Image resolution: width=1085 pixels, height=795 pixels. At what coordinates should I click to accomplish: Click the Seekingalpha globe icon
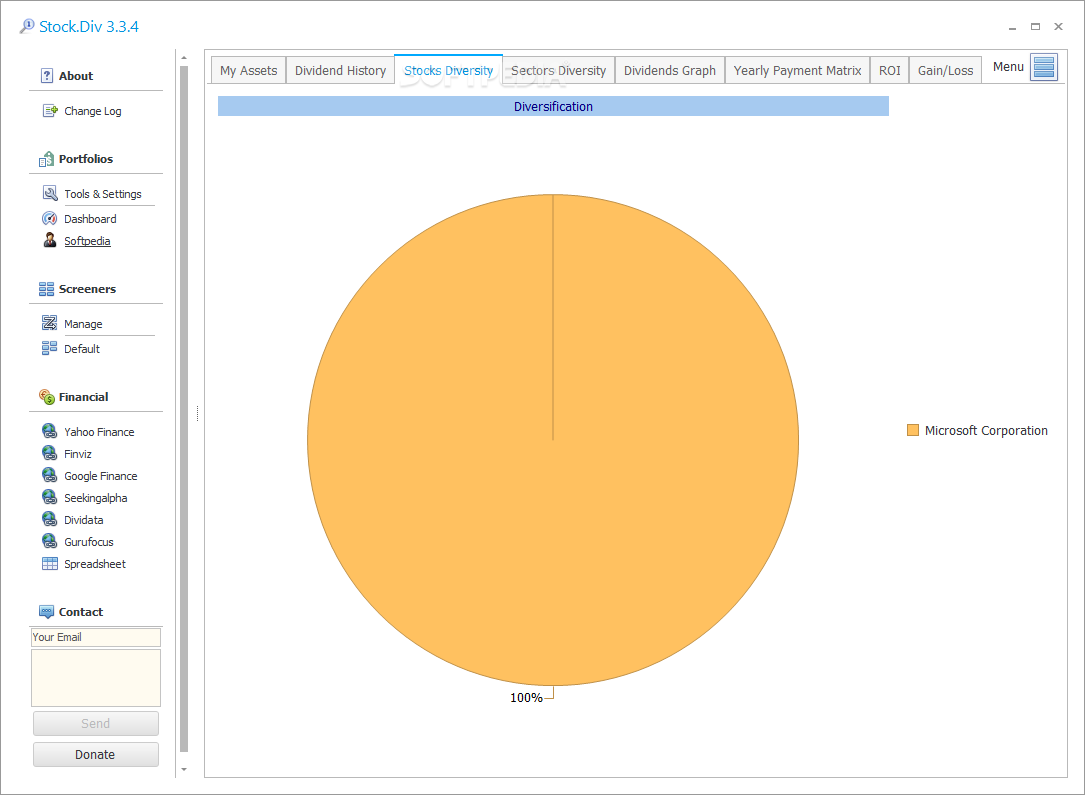coord(50,497)
